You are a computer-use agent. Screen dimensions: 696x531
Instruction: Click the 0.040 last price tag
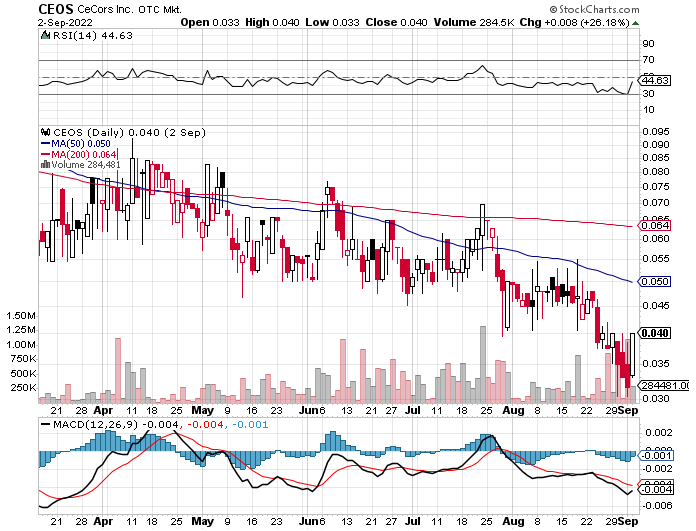(654, 333)
